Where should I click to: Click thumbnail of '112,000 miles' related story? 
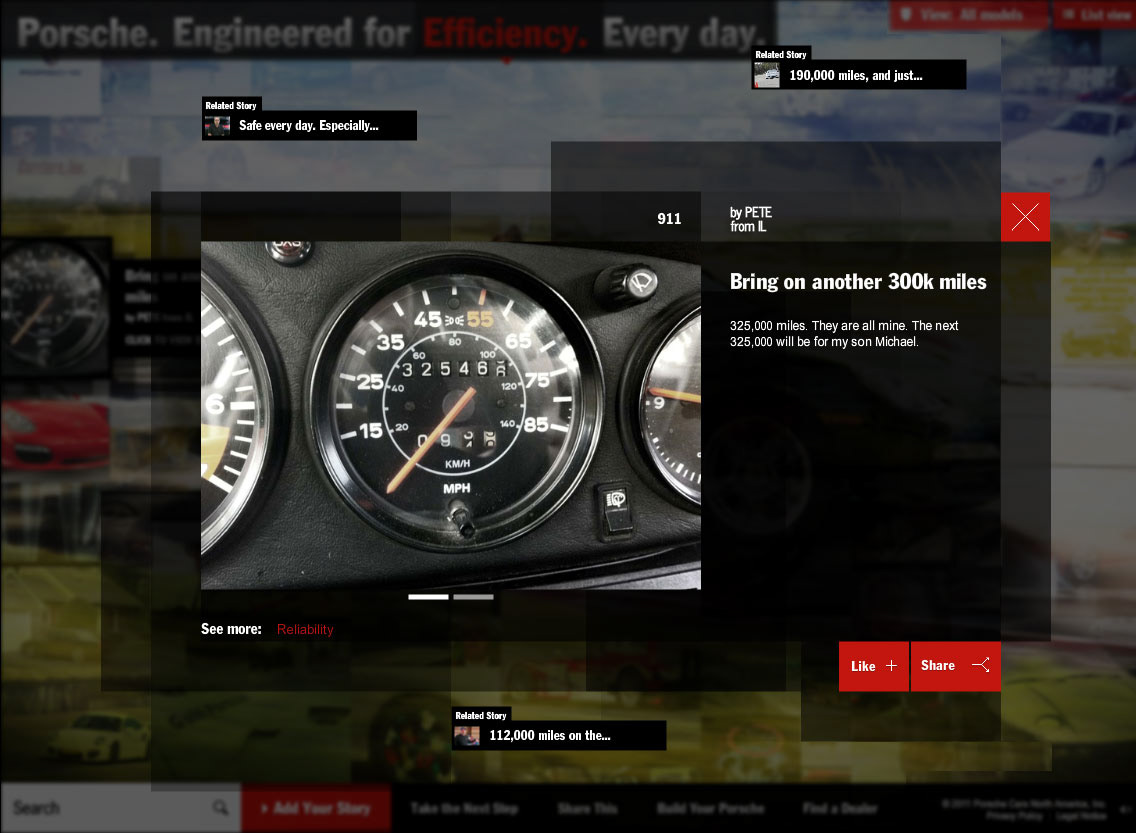pyautogui.click(x=467, y=736)
